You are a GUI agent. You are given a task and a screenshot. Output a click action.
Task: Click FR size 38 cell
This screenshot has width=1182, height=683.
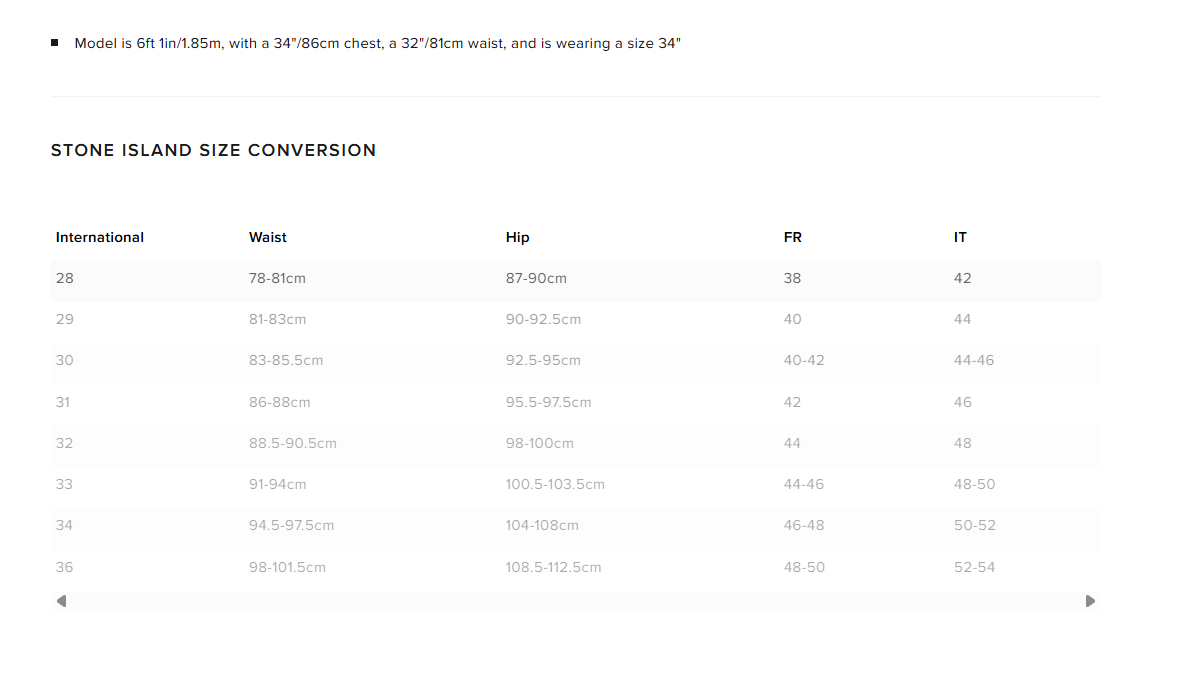[x=792, y=278]
